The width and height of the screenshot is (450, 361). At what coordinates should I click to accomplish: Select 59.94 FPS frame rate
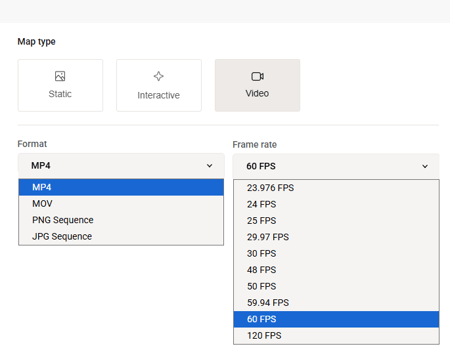click(336, 303)
